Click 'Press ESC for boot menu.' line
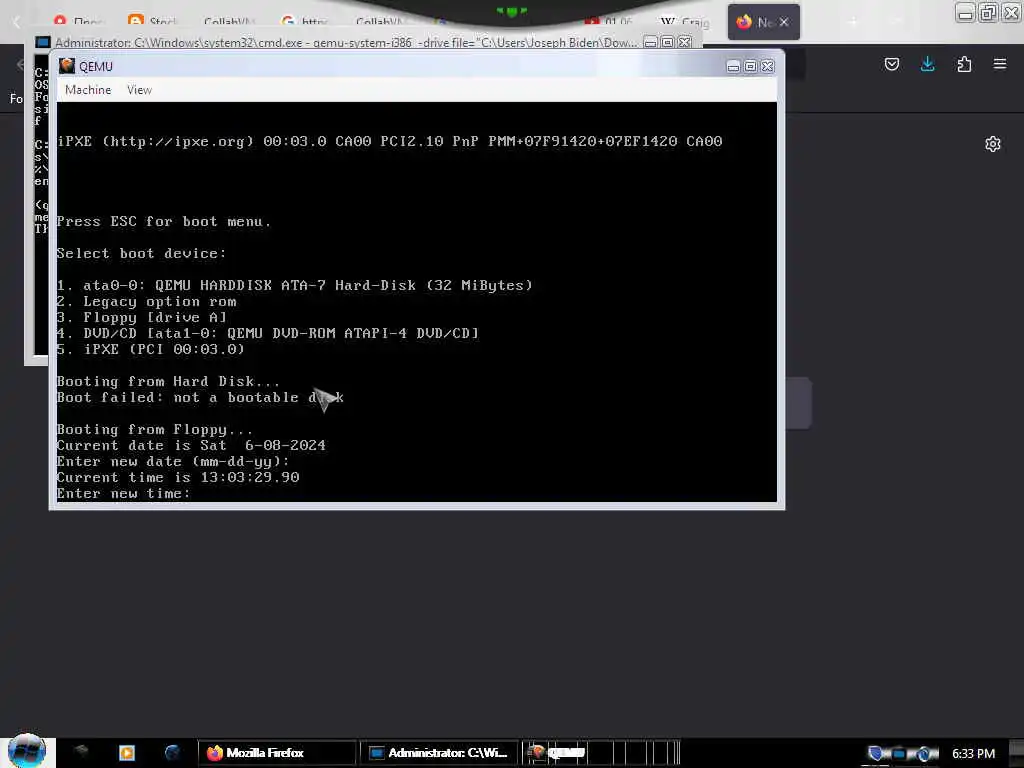Screen dimensions: 1024x768 tap(163, 221)
